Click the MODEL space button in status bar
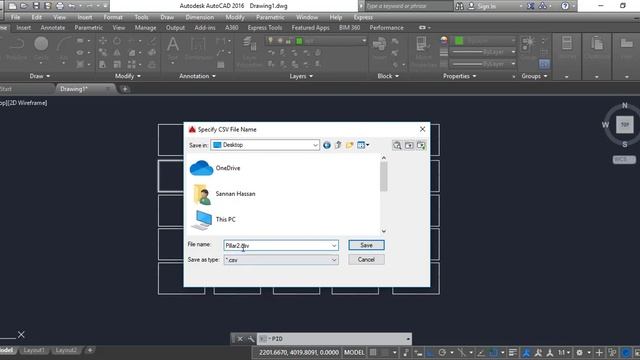The width and height of the screenshot is (640, 360). pos(354,352)
